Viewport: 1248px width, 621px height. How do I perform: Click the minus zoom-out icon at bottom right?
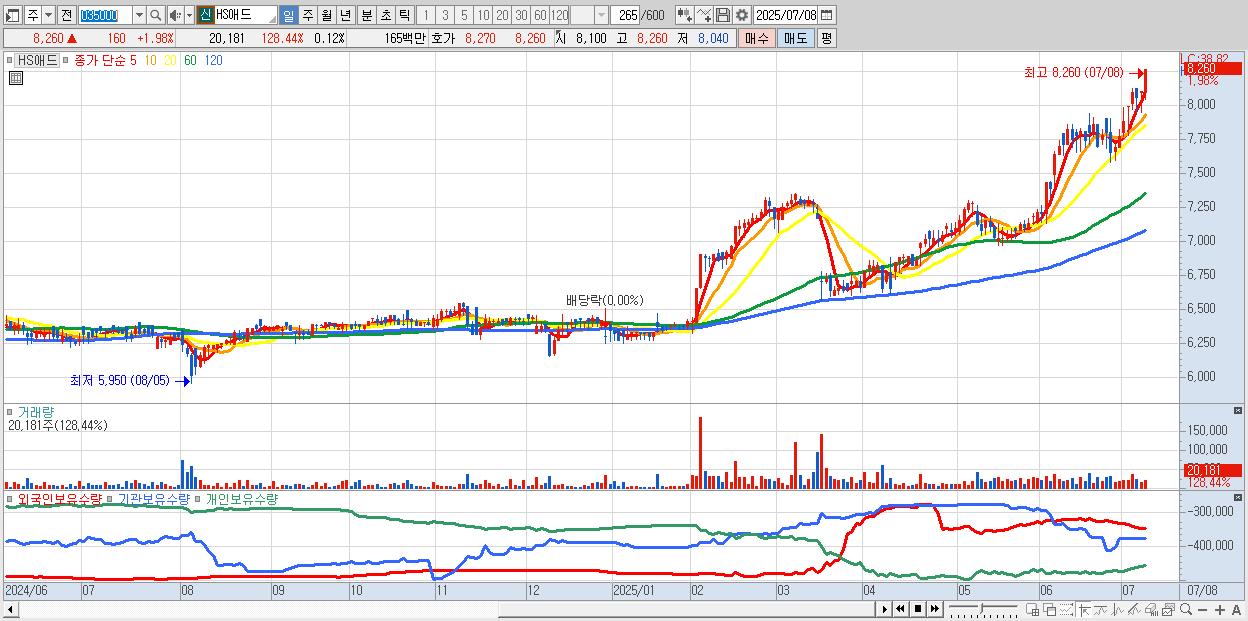1202,610
